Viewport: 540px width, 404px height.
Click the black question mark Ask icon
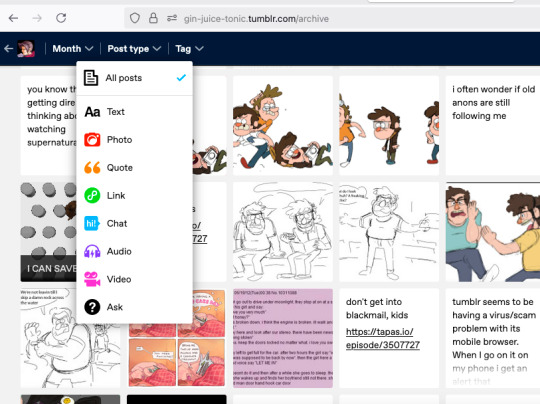[92, 307]
